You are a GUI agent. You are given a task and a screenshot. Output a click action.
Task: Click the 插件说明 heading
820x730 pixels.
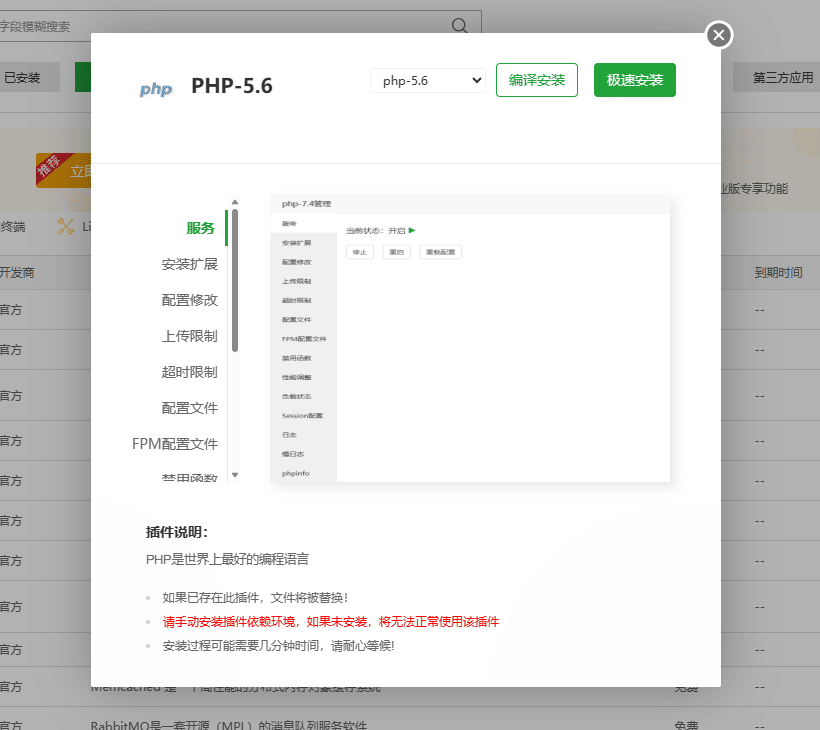(x=177, y=532)
